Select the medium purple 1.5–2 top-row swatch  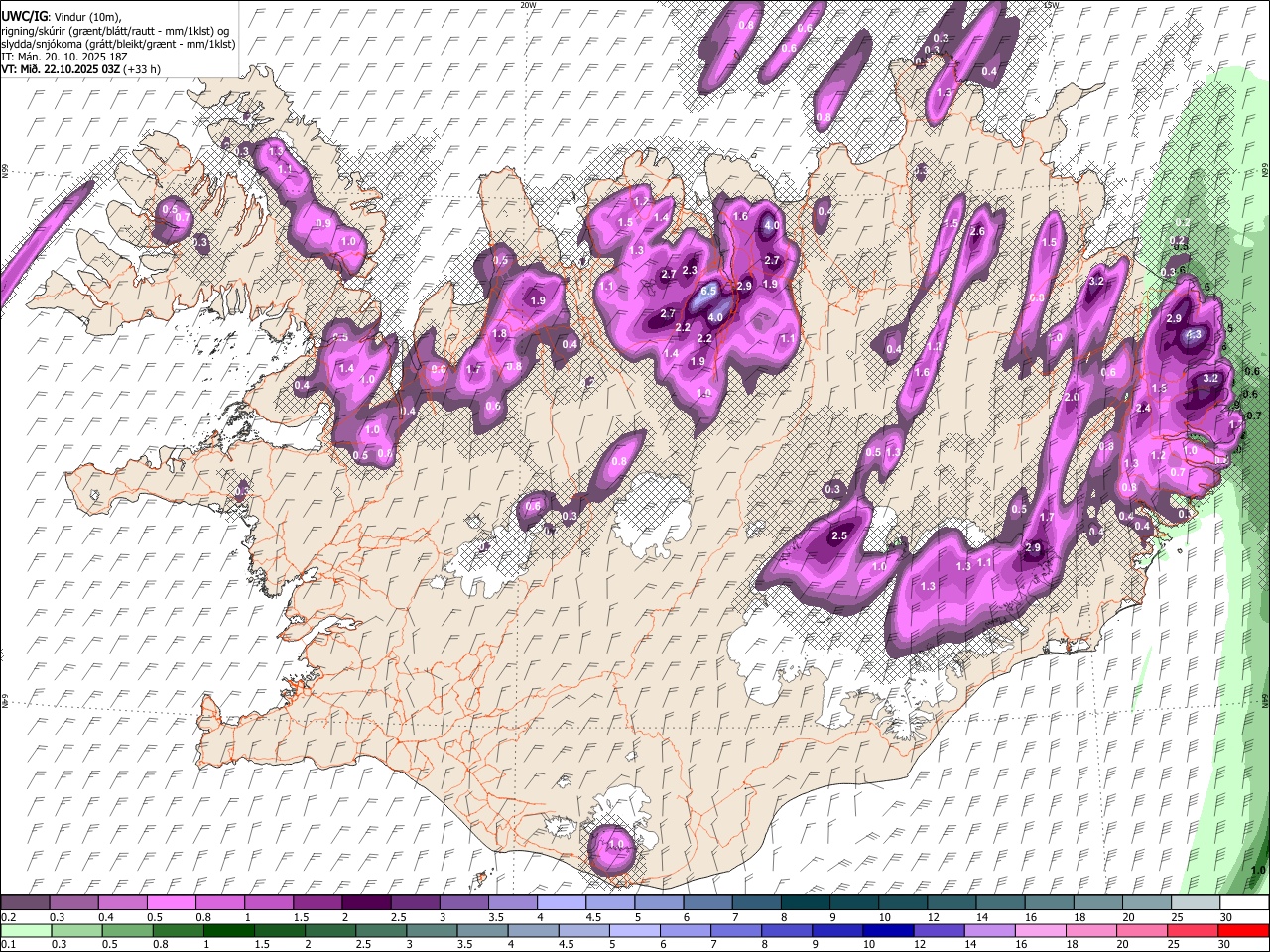coord(317,903)
